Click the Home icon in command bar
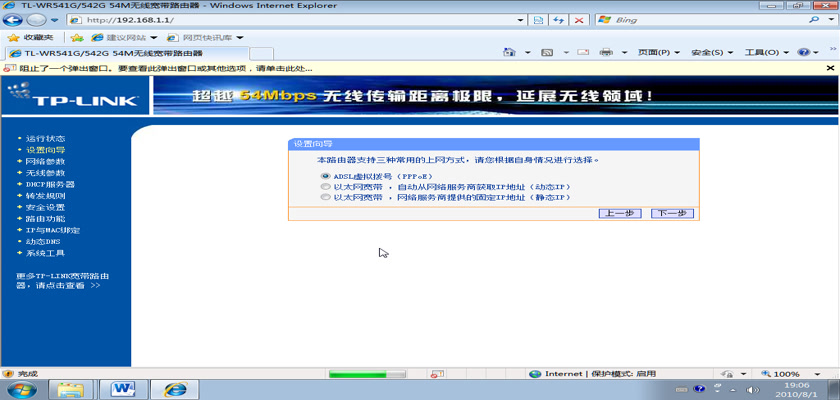 coord(511,52)
